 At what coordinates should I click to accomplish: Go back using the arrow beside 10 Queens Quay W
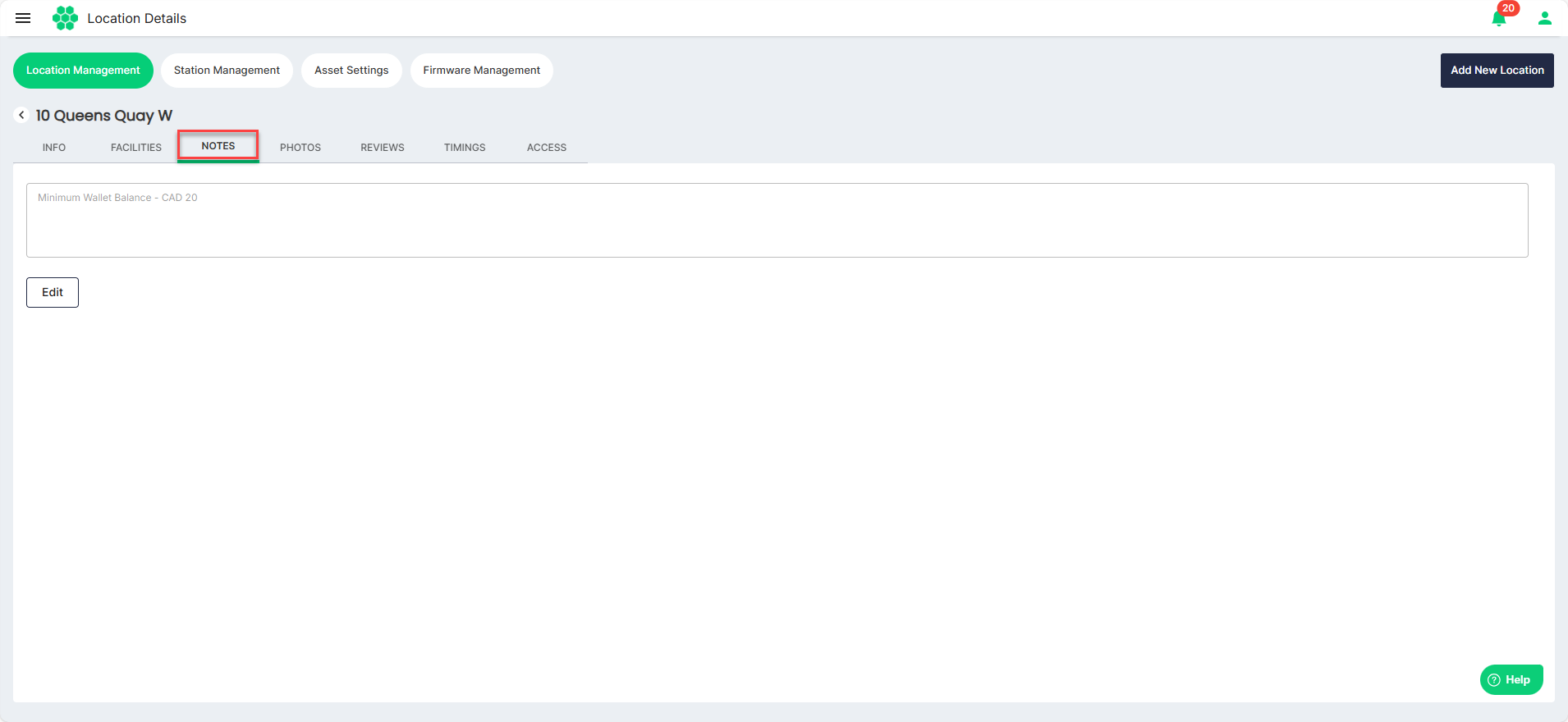tap(22, 115)
